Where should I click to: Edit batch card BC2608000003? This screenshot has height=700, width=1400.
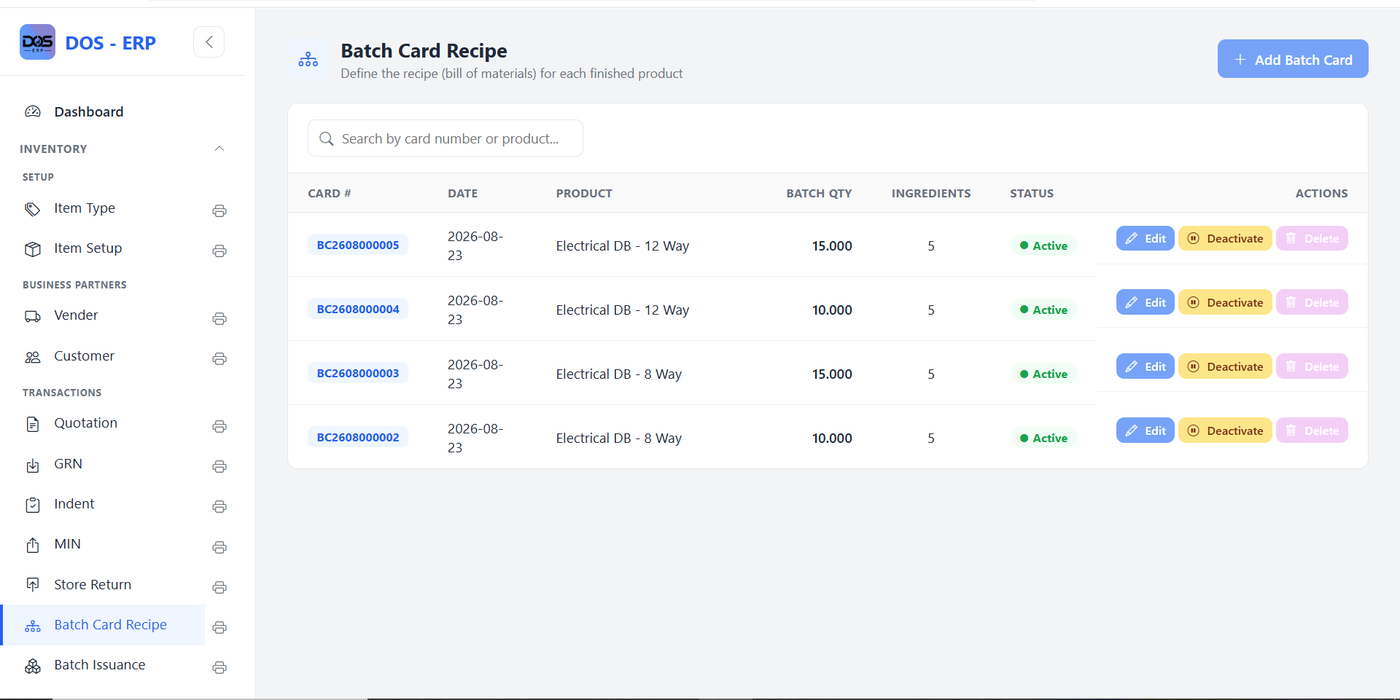[x=1145, y=366]
